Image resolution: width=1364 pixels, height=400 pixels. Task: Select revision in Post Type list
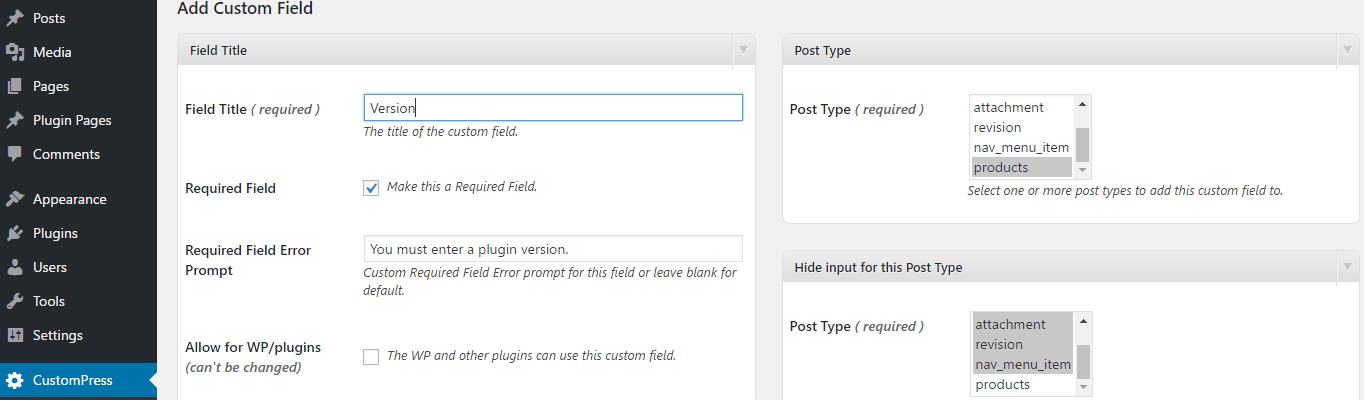(x=1022, y=127)
